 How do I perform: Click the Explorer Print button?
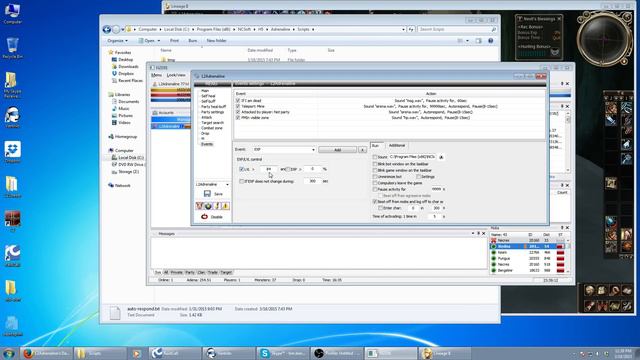[174, 41]
